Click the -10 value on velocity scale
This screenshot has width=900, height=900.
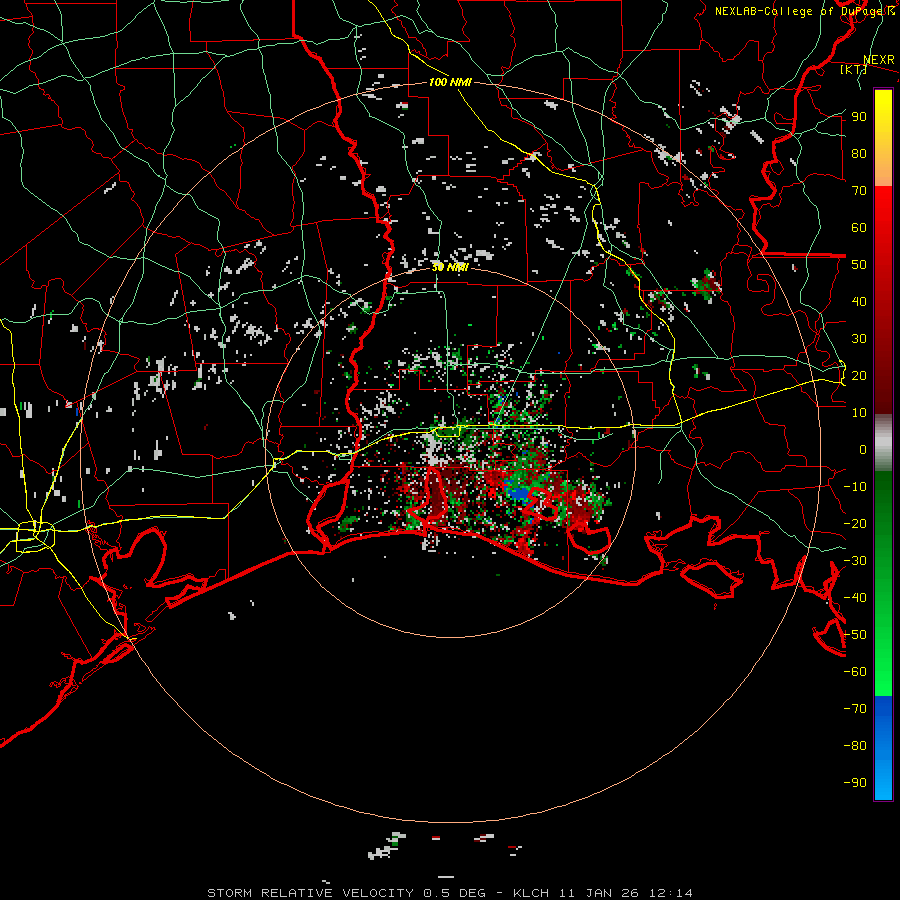coord(855,487)
